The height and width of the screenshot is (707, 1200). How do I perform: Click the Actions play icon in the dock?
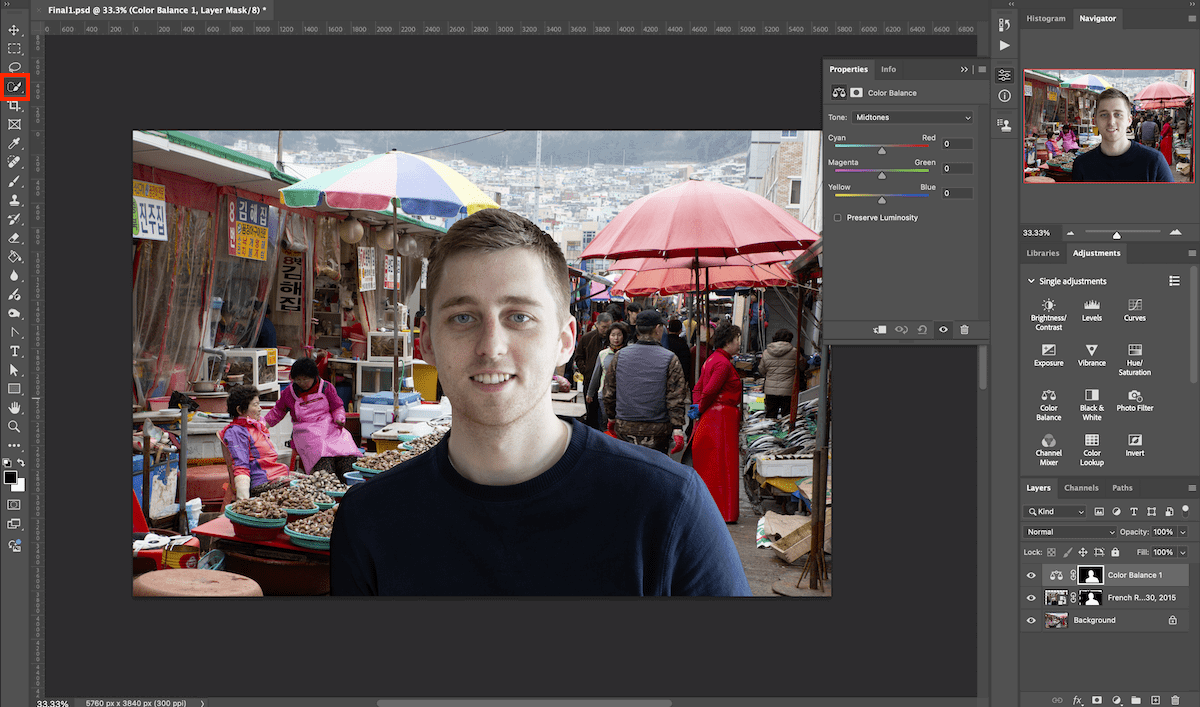click(1005, 46)
